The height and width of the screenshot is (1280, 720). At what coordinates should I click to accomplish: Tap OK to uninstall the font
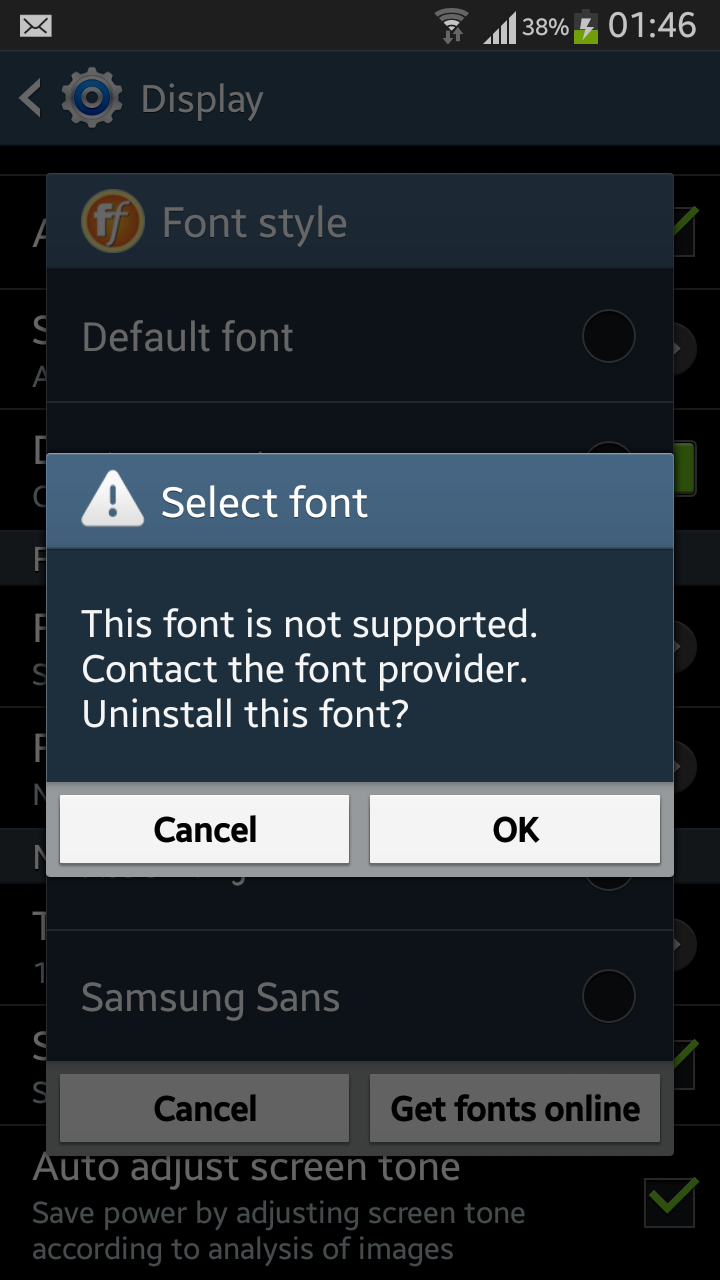(x=515, y=829)
